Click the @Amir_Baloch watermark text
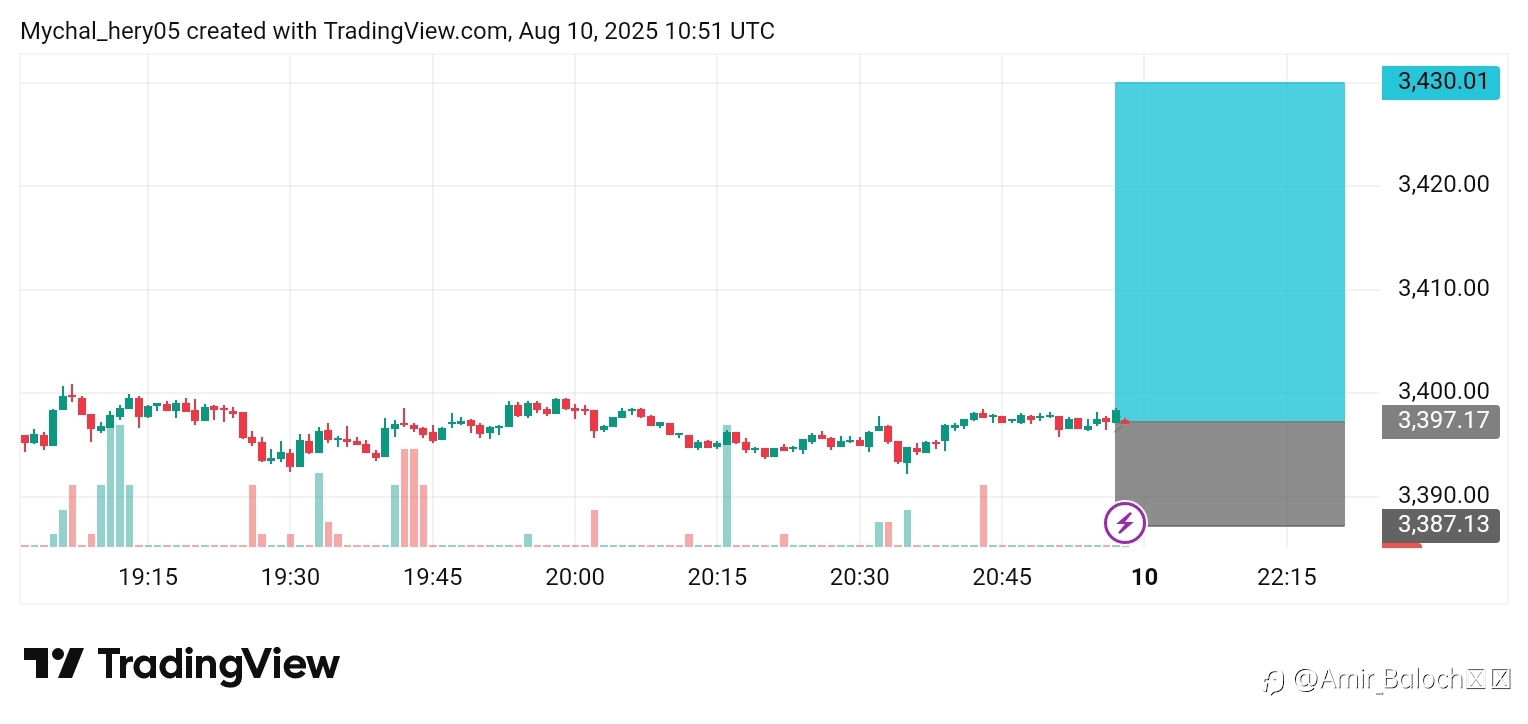This screenshot has width=1528, height=724. pos(1386,681)
